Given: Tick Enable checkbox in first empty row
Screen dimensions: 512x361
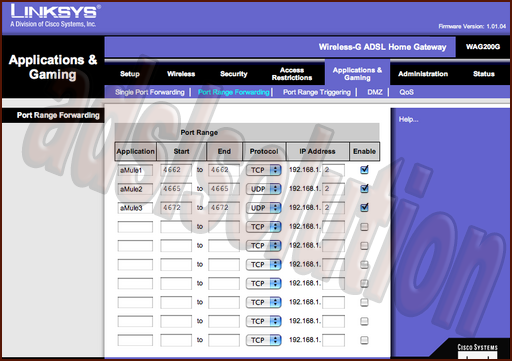Looking at the screenshot, I should pos(364,227).
